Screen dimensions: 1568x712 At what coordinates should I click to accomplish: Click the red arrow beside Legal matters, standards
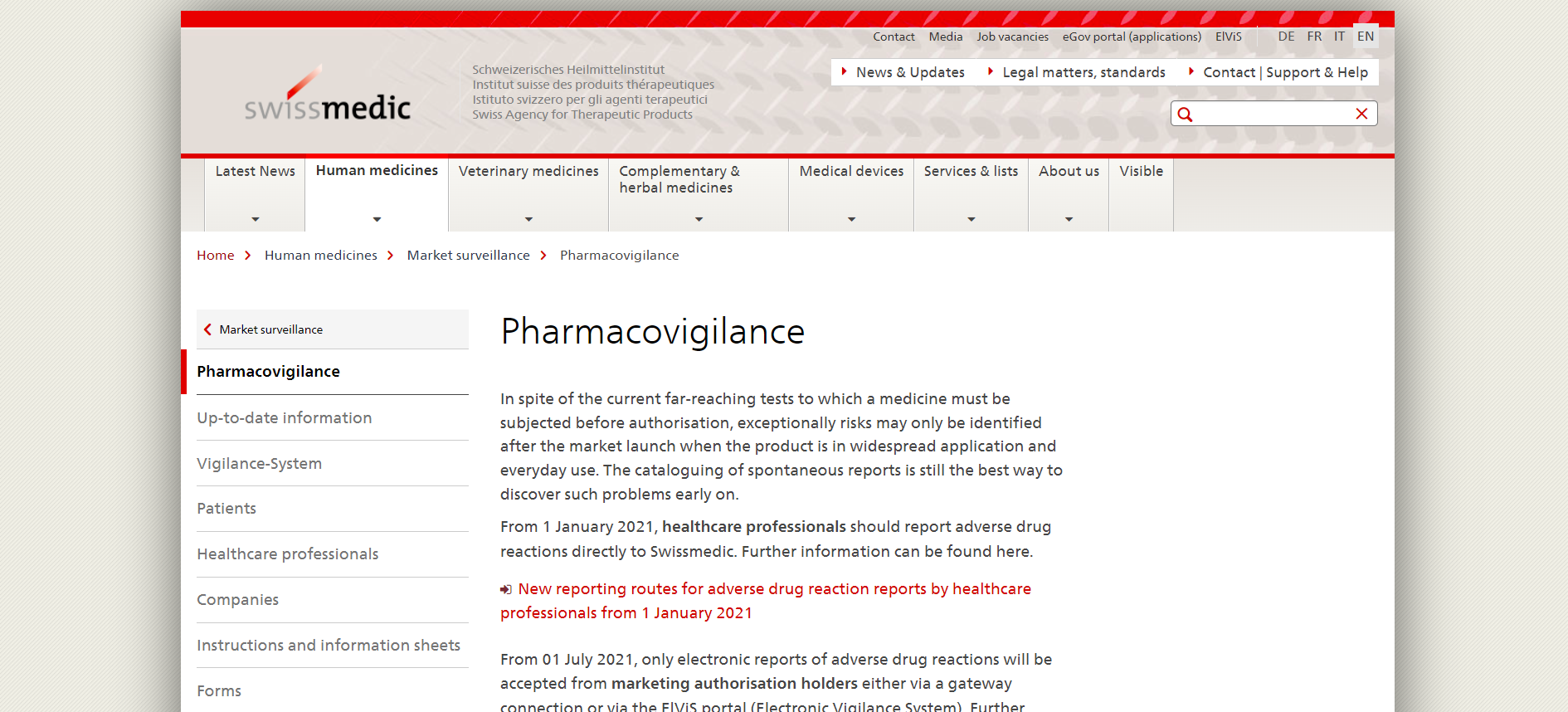tap(990, 72)
